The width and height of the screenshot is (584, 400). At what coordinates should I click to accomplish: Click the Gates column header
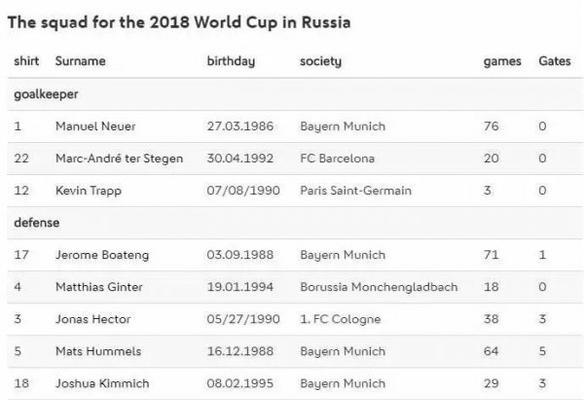tap(555, 61)
